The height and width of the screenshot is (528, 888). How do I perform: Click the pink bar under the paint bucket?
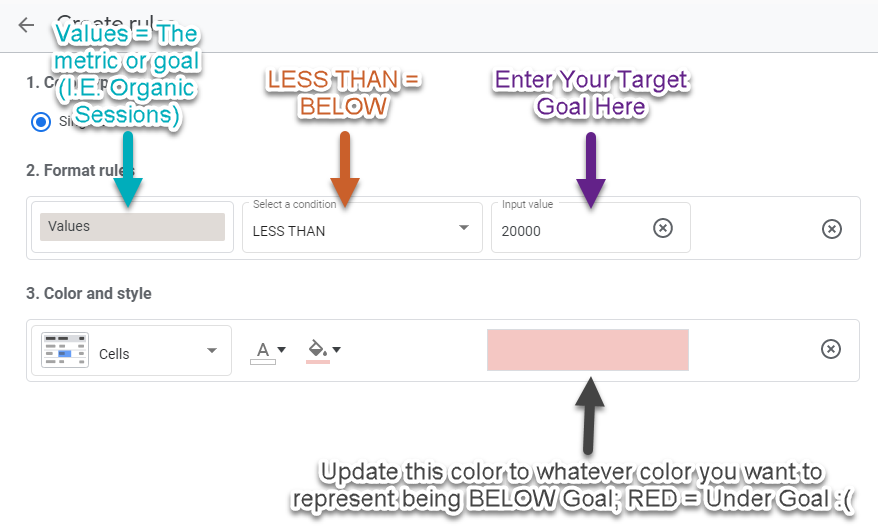[x=318, y=361]
